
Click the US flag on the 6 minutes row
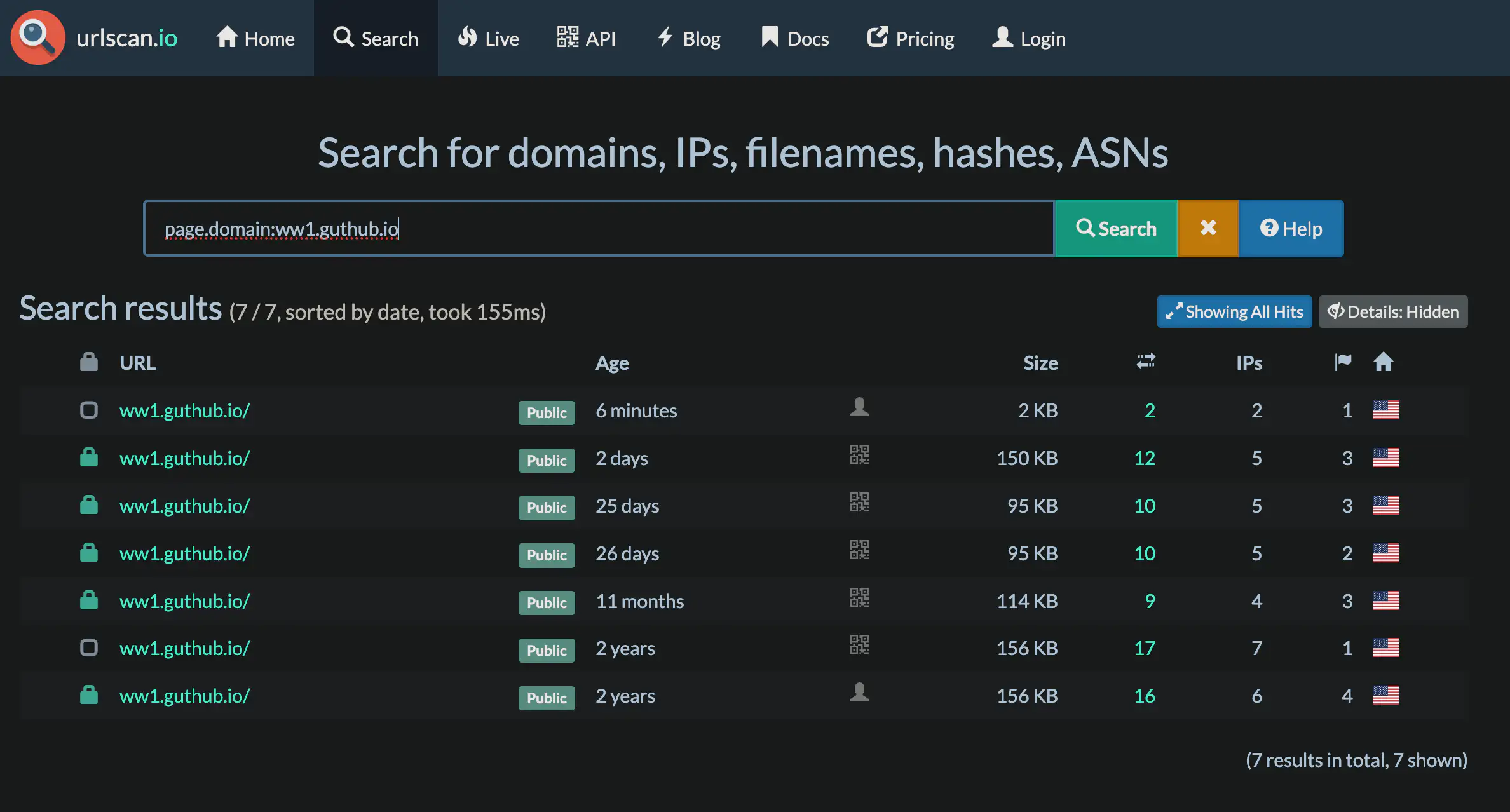(x=1385, y=410)
